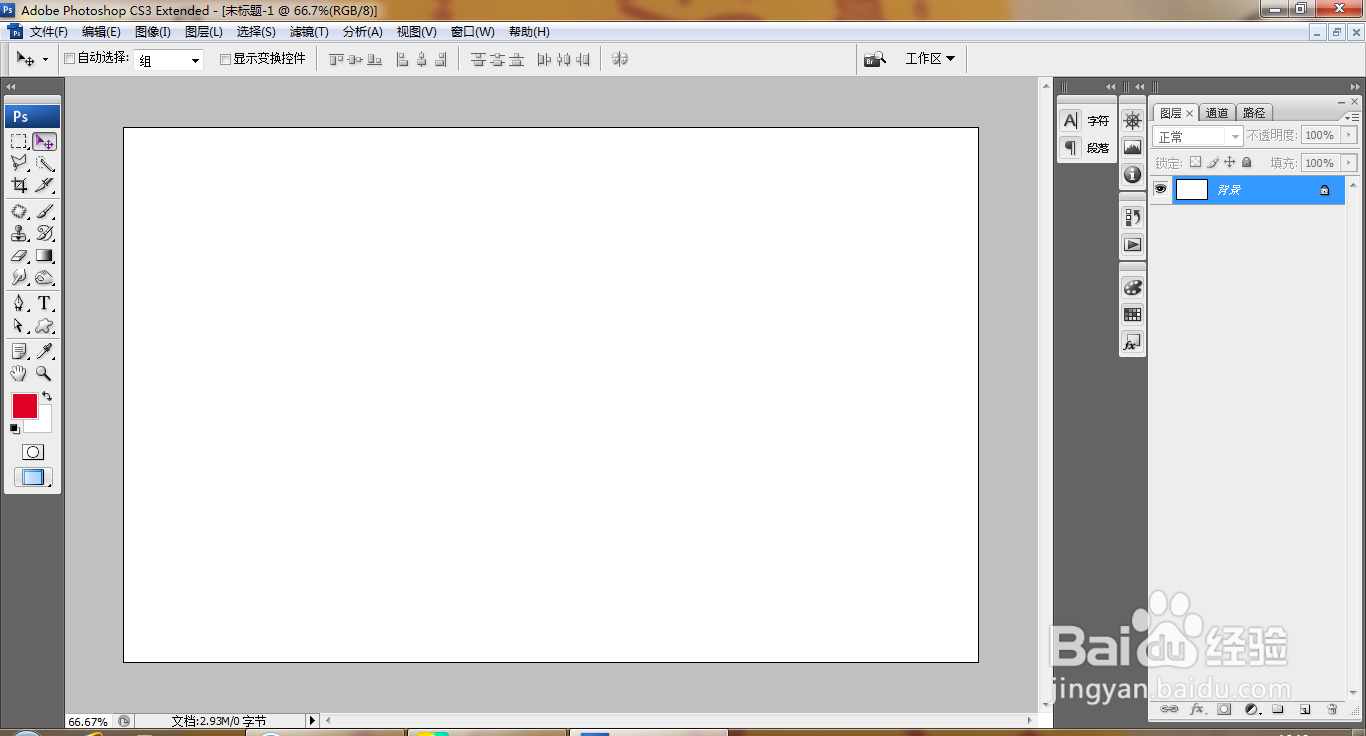Select the Pen tool
Screen dimensions: 1366x736
pyautogui.click(x=19, y=303)
